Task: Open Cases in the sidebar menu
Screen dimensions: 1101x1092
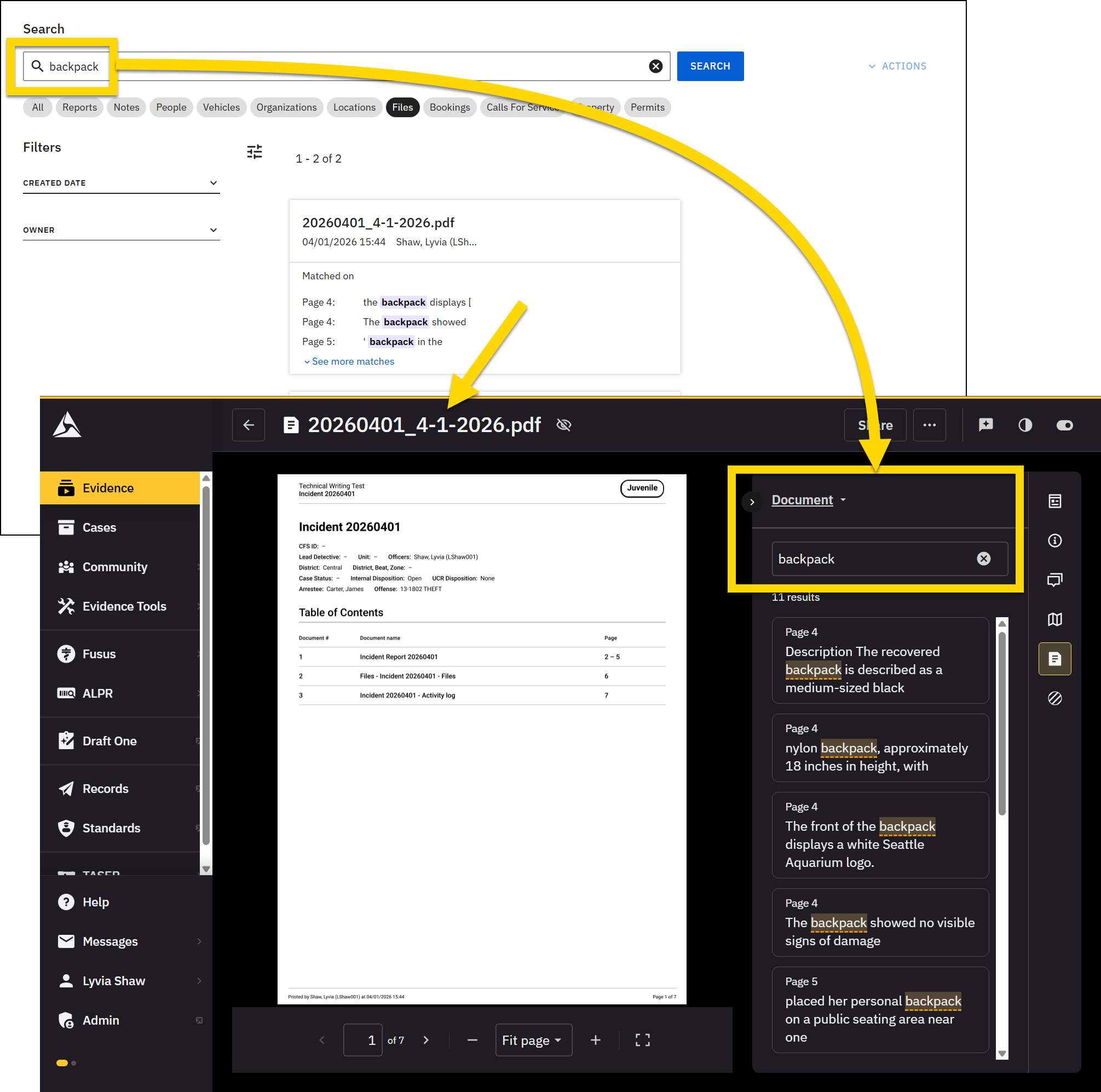Action: coord(99,527)
